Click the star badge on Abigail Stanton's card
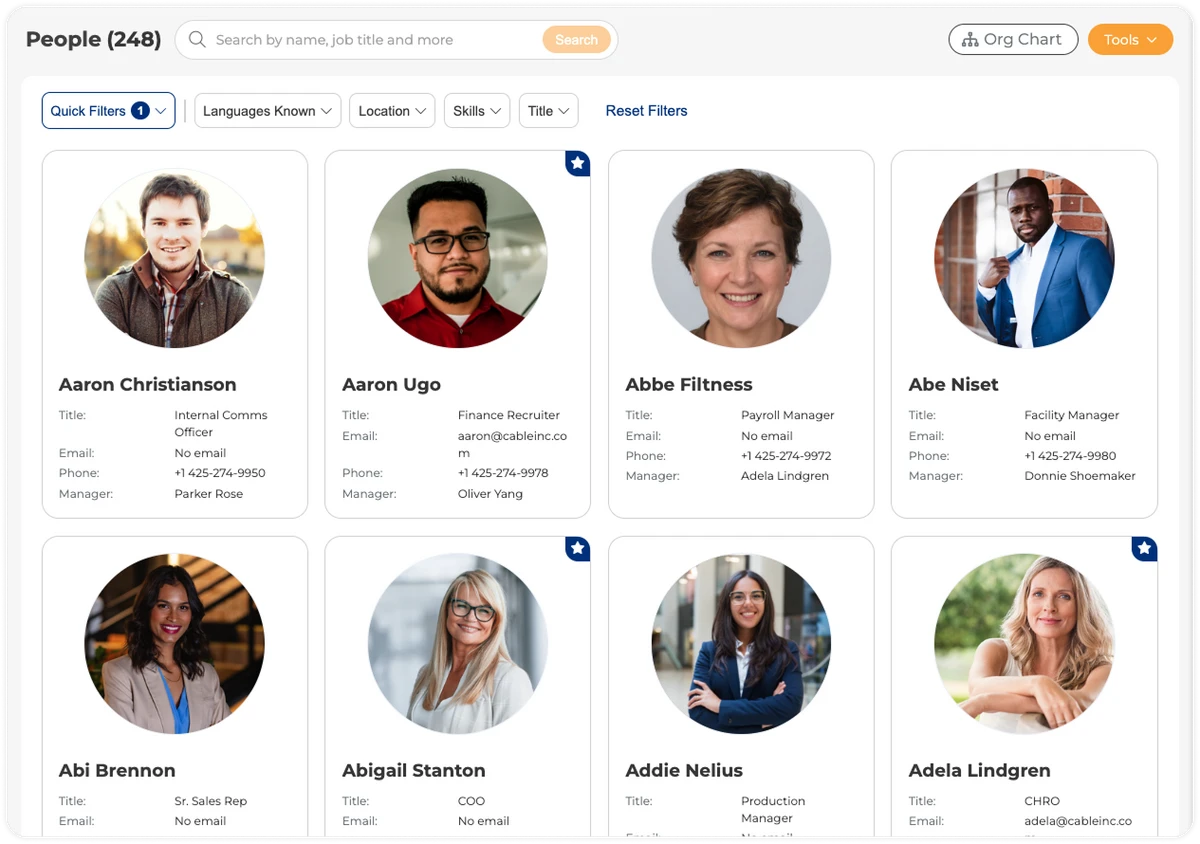The image size is (1200, 844). pyautogui.click(x=577, y=548)
